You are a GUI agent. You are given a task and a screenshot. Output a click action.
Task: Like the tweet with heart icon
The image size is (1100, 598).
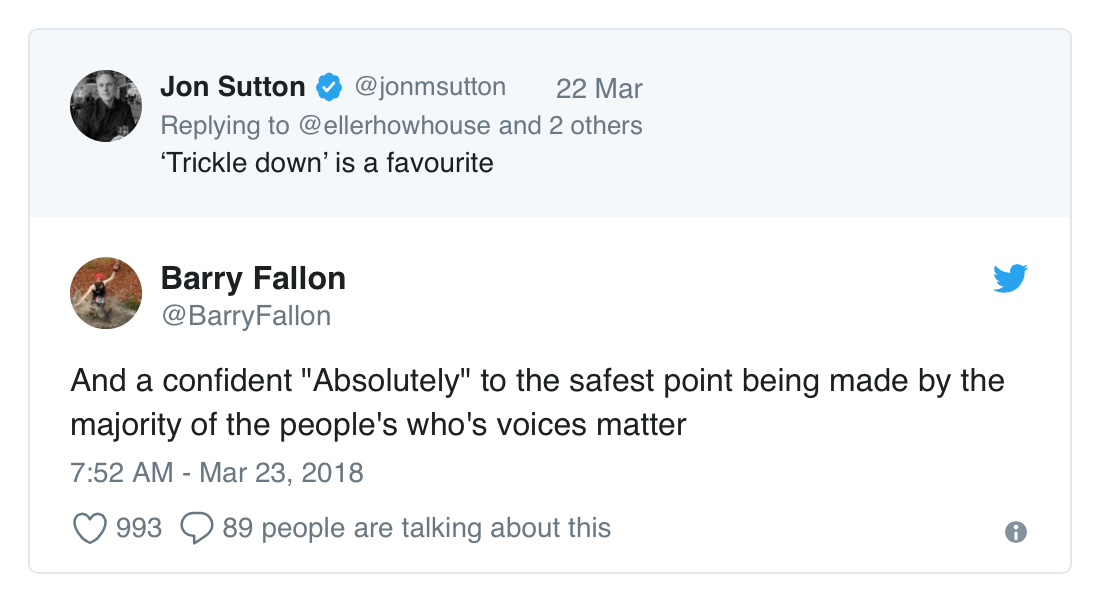[x=90, y=528]
